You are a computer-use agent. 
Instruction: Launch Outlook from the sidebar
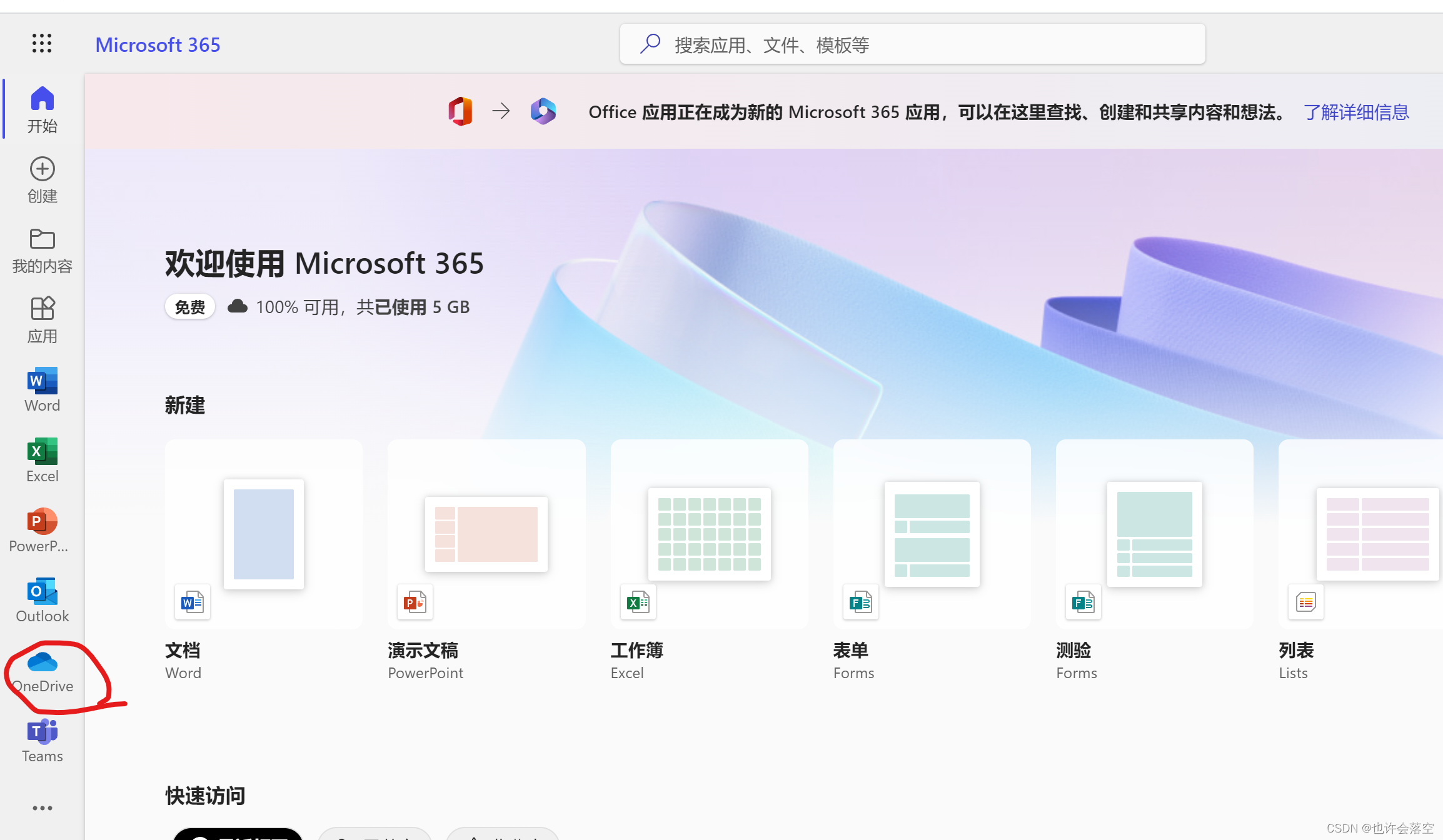point(42,600)
